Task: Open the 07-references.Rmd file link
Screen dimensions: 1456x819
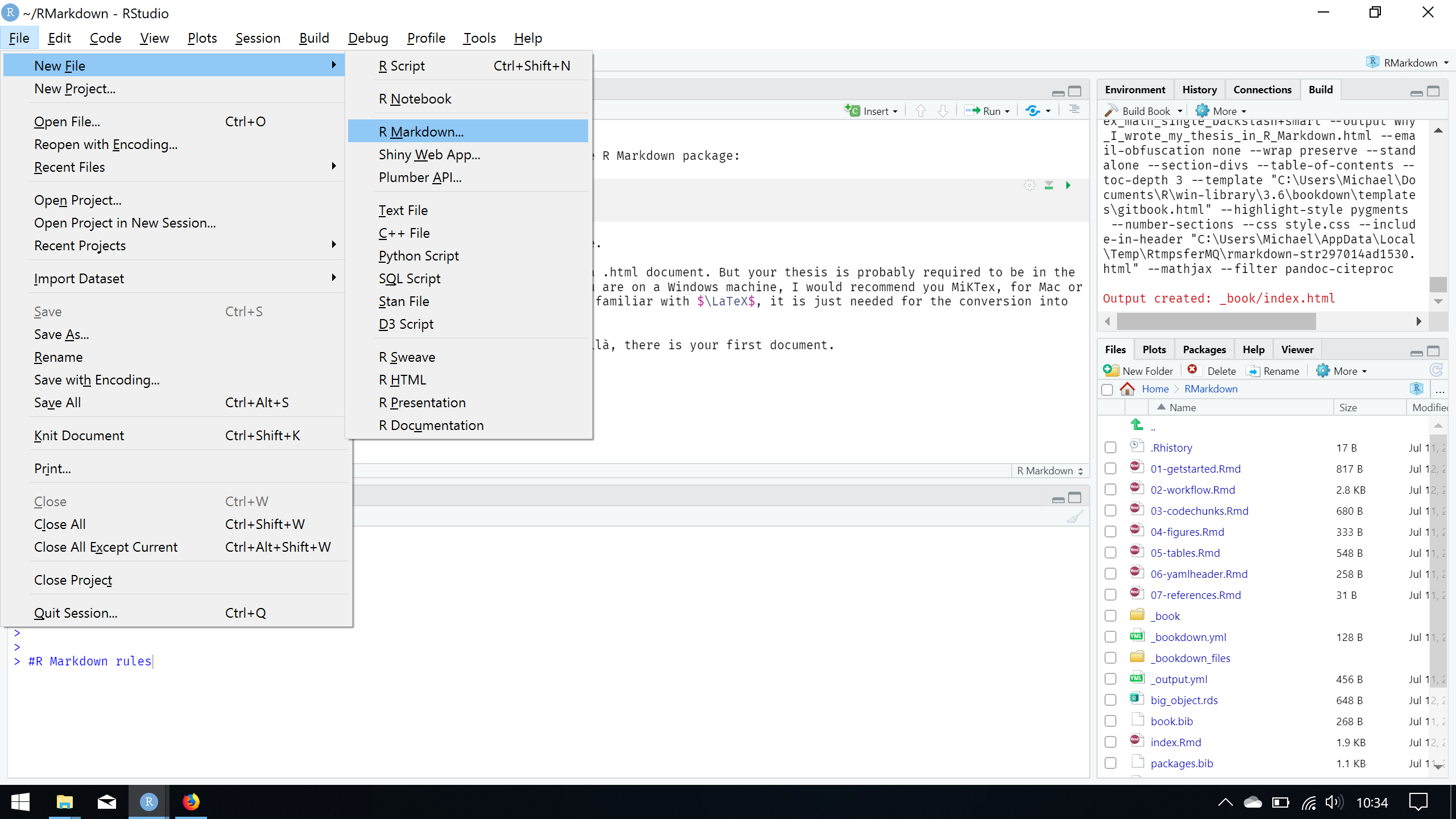Action: coord(1196,595)
